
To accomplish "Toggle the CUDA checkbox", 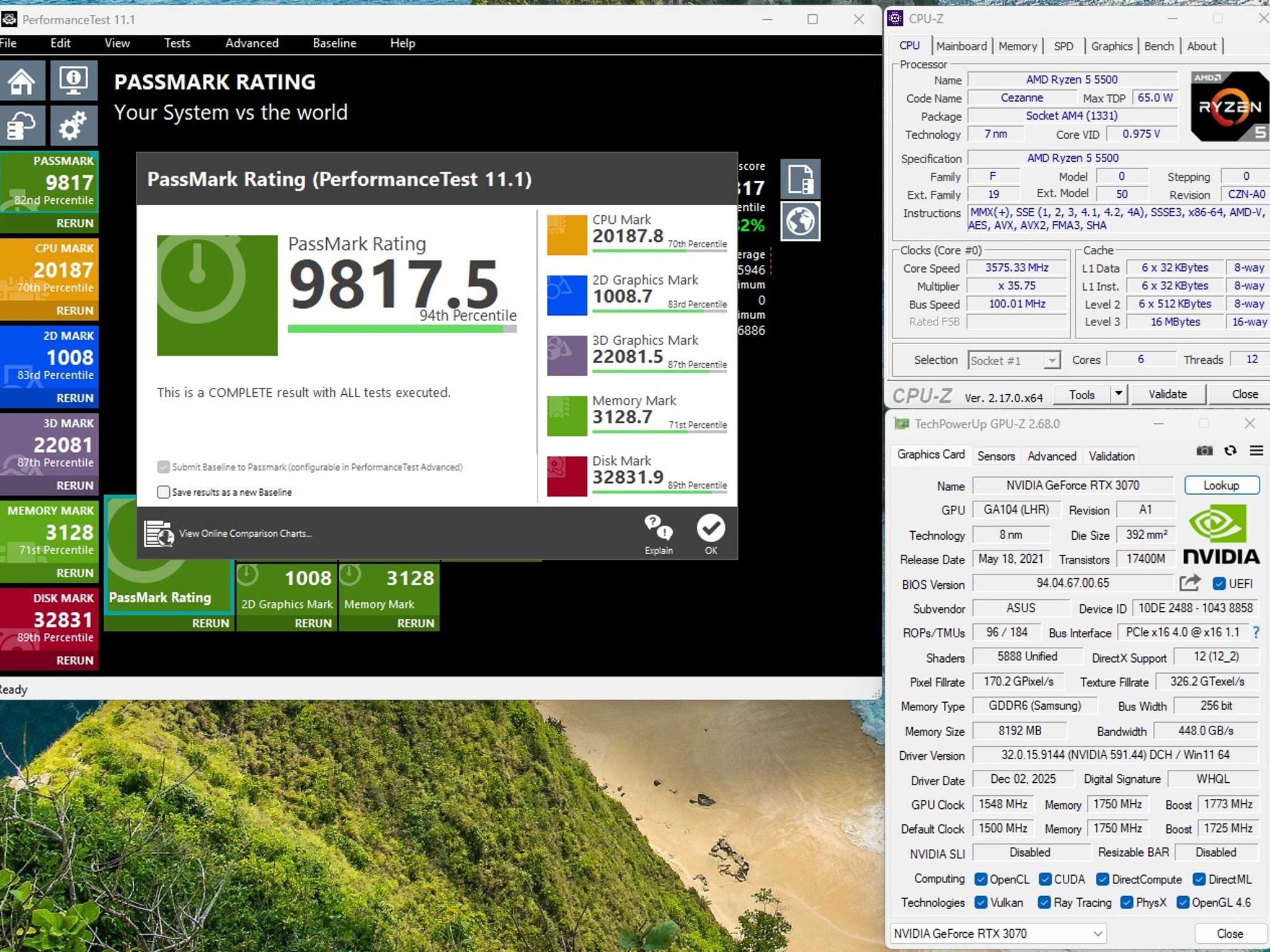I will tap(1045, 879).
